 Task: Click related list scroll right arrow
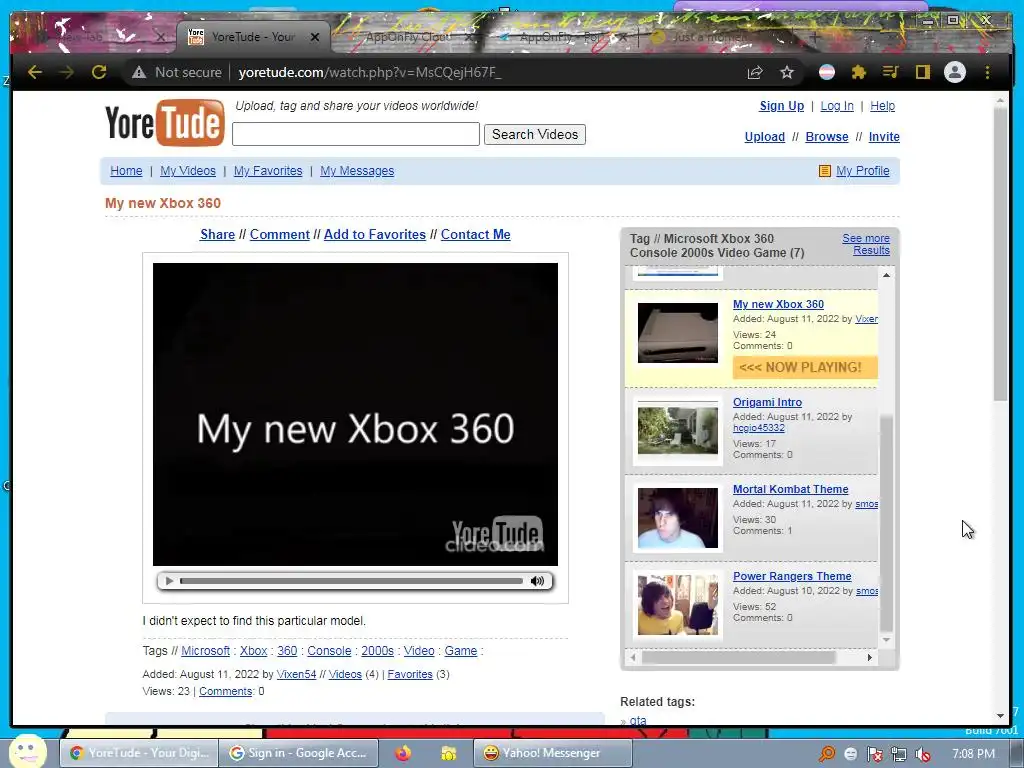869,657
